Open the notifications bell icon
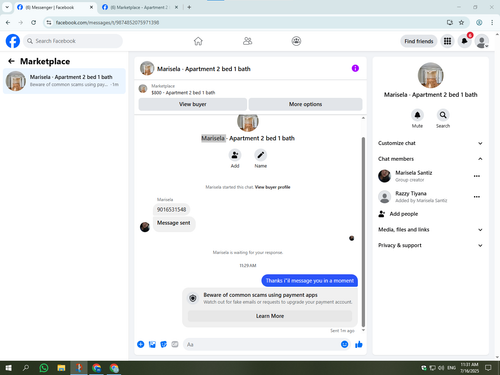This screenshot has height=375, width=500. click(x=464, y=41)
